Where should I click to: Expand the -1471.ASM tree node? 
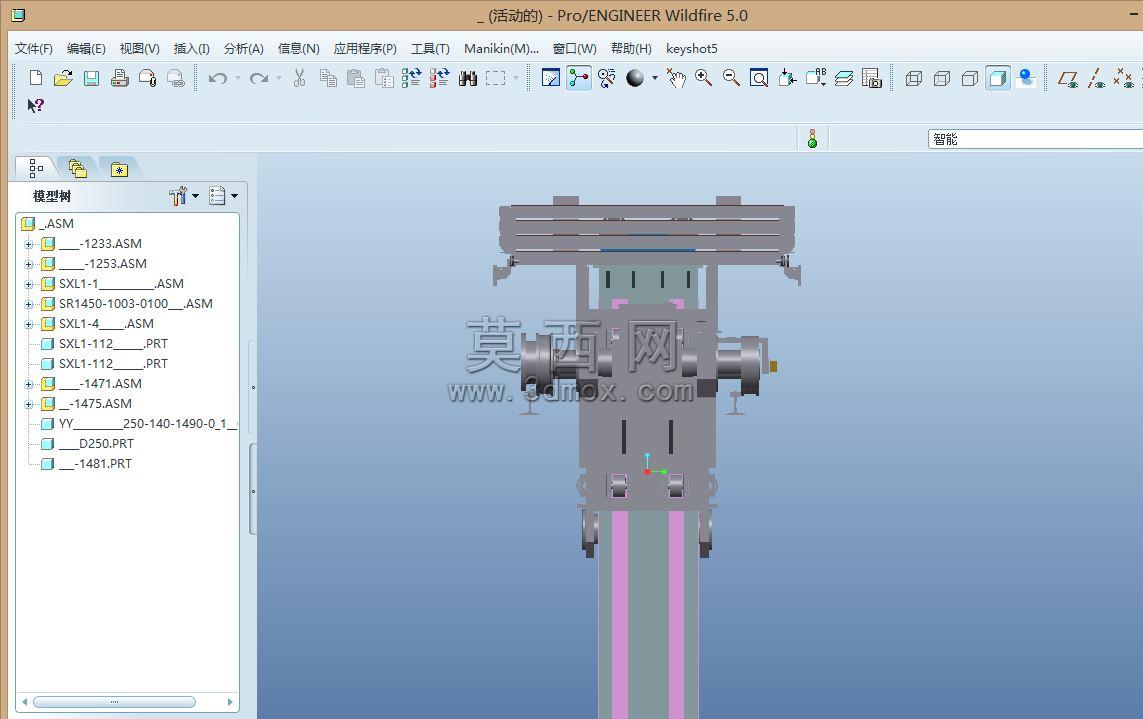click(x=28, y=384)
